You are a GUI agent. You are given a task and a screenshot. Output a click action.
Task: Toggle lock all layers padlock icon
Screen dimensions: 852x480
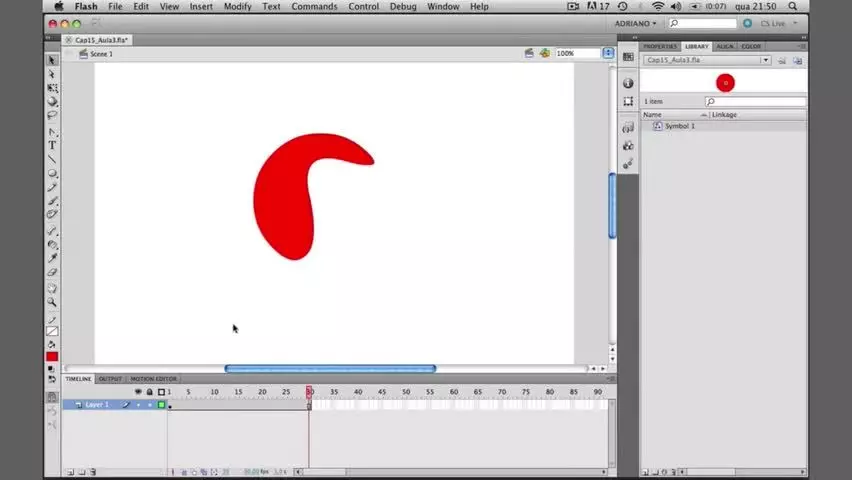click(x=149, y=392)
